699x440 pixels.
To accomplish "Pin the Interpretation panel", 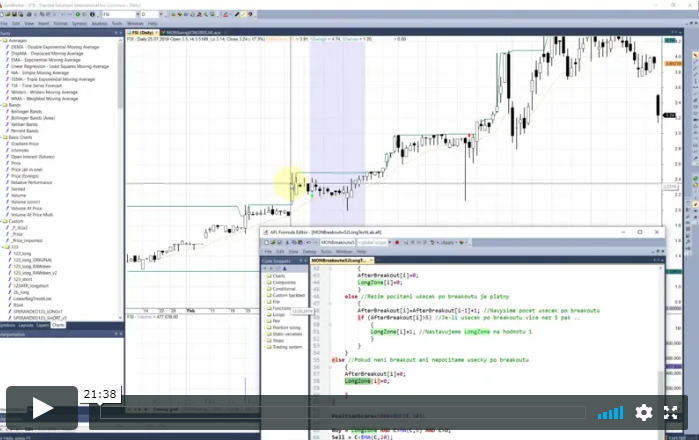I will click(116, 334).
